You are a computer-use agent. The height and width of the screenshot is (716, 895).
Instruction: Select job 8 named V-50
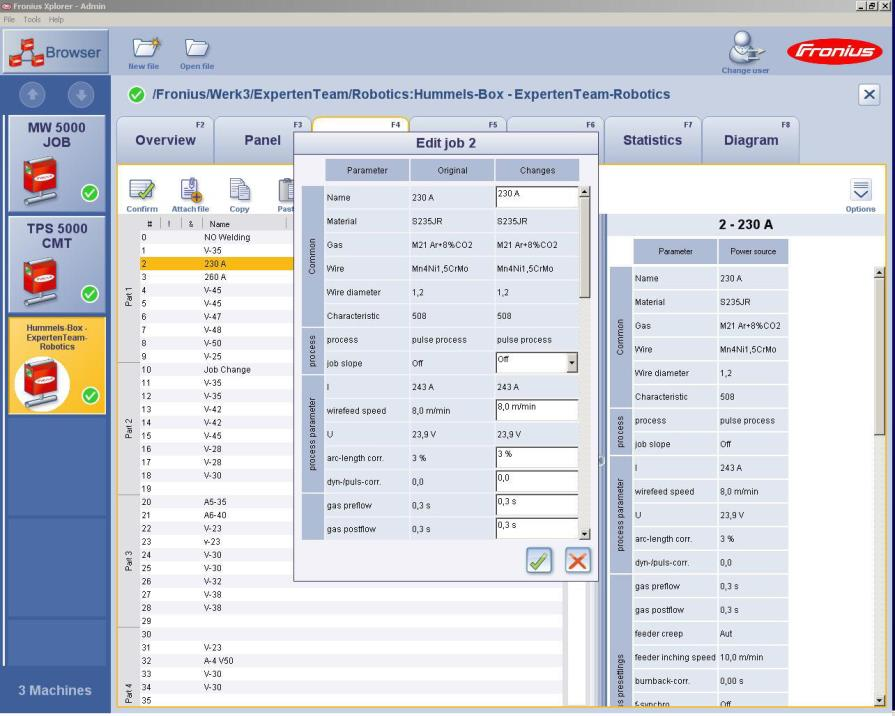pyautogui.click(x=217, y=343)
